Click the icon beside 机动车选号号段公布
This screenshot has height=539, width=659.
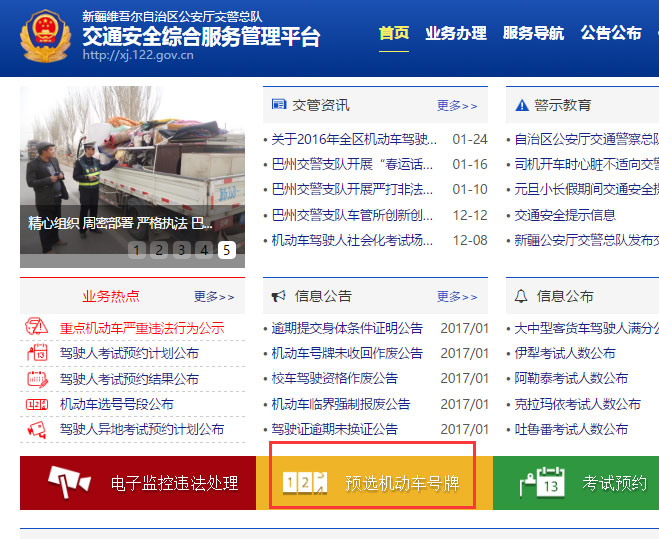(x=37, y=404)
